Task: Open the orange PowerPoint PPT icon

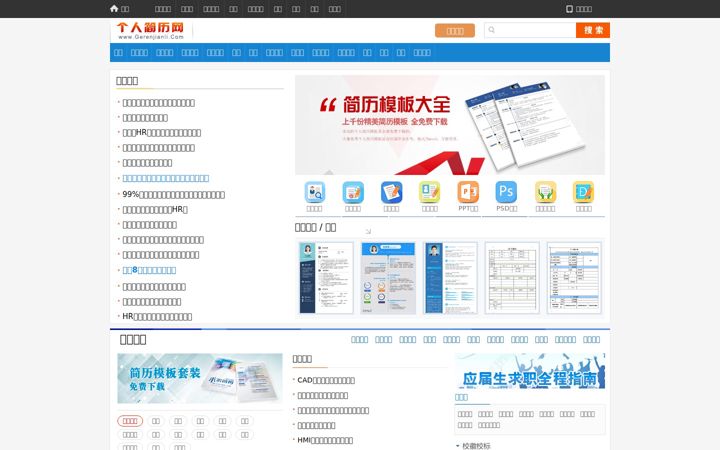Action: (x=468, y=192)
